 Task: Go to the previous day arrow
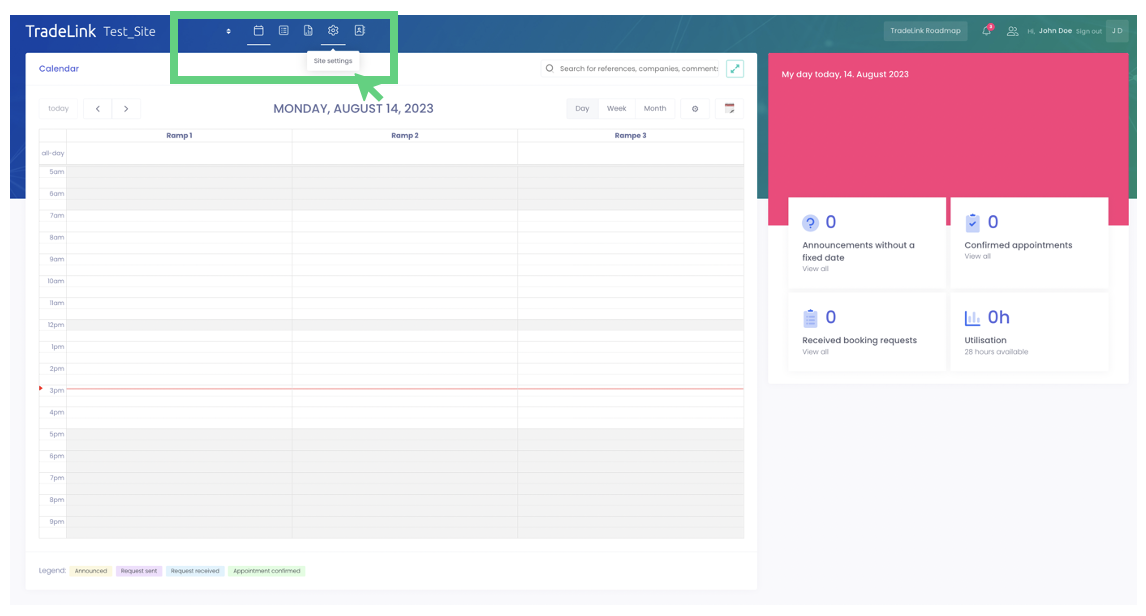(97, 108)
